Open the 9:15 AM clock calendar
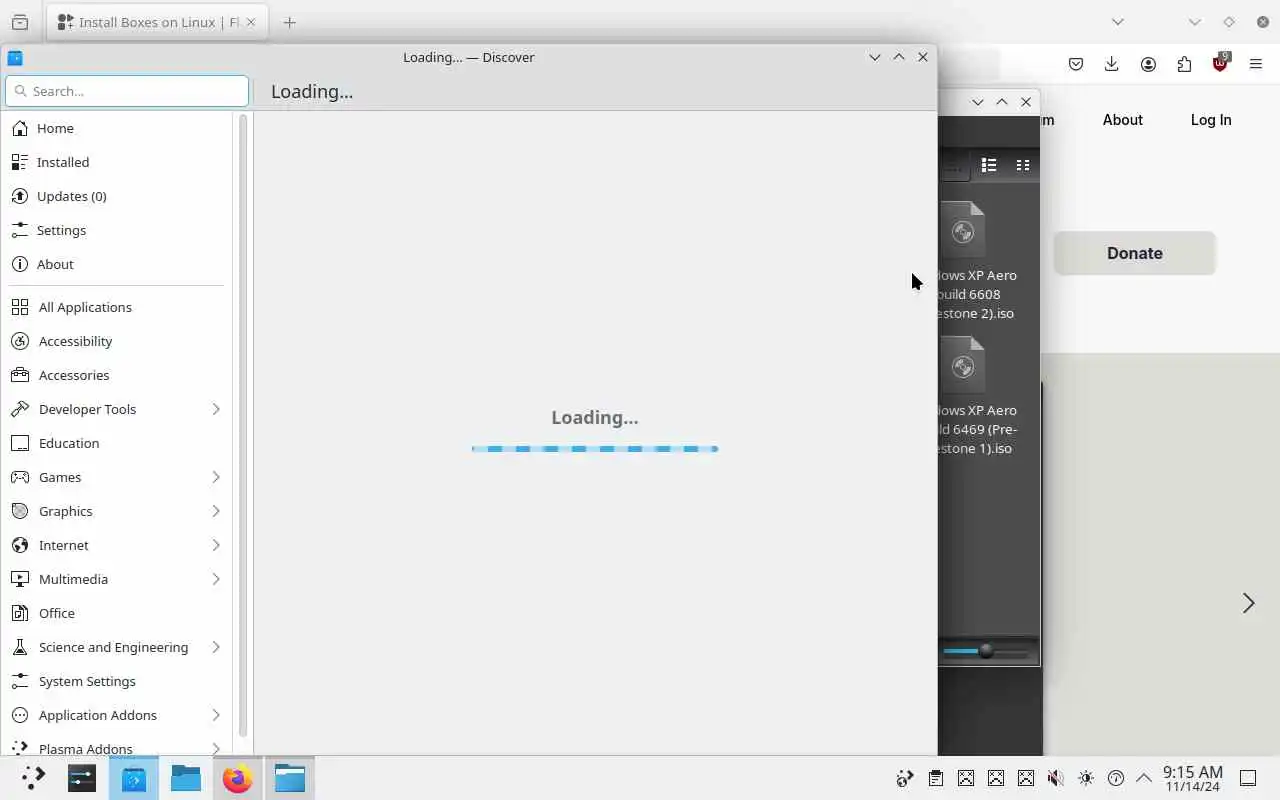This screenshot has height=800, width=1280. (1192, 778)
